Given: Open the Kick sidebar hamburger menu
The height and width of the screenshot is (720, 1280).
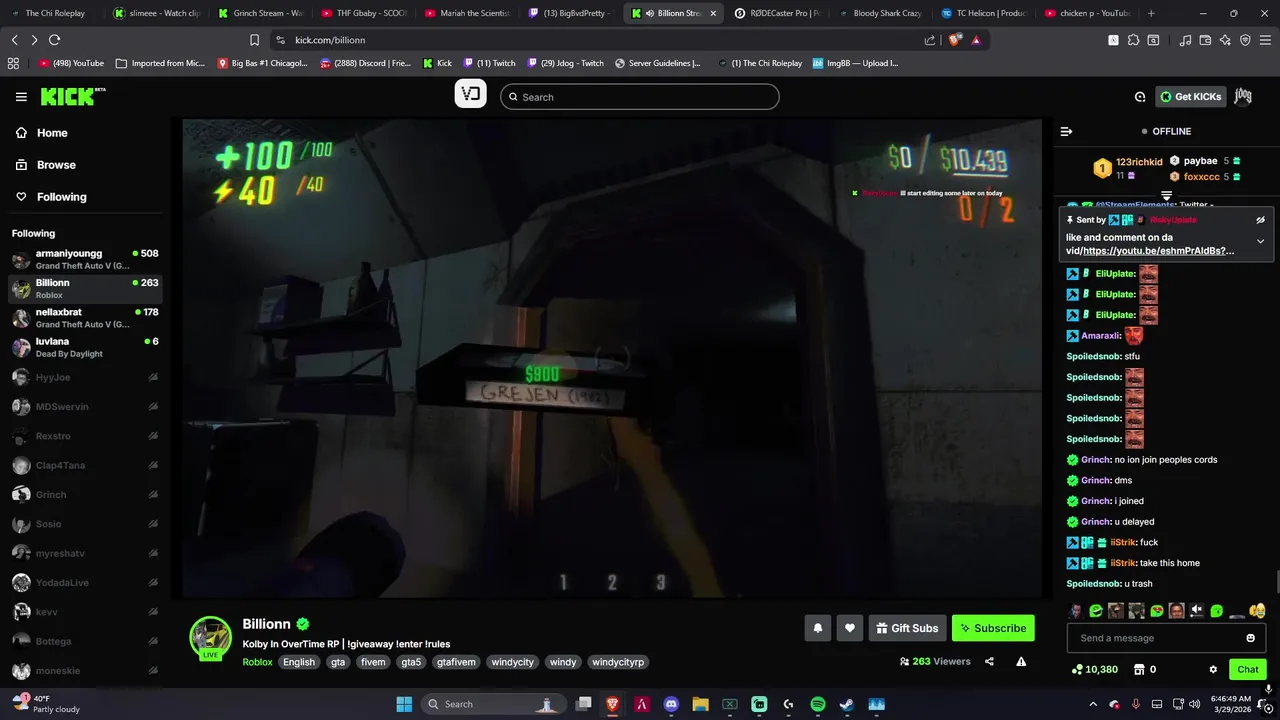Looking at the screenshot, I should point(21,97).
